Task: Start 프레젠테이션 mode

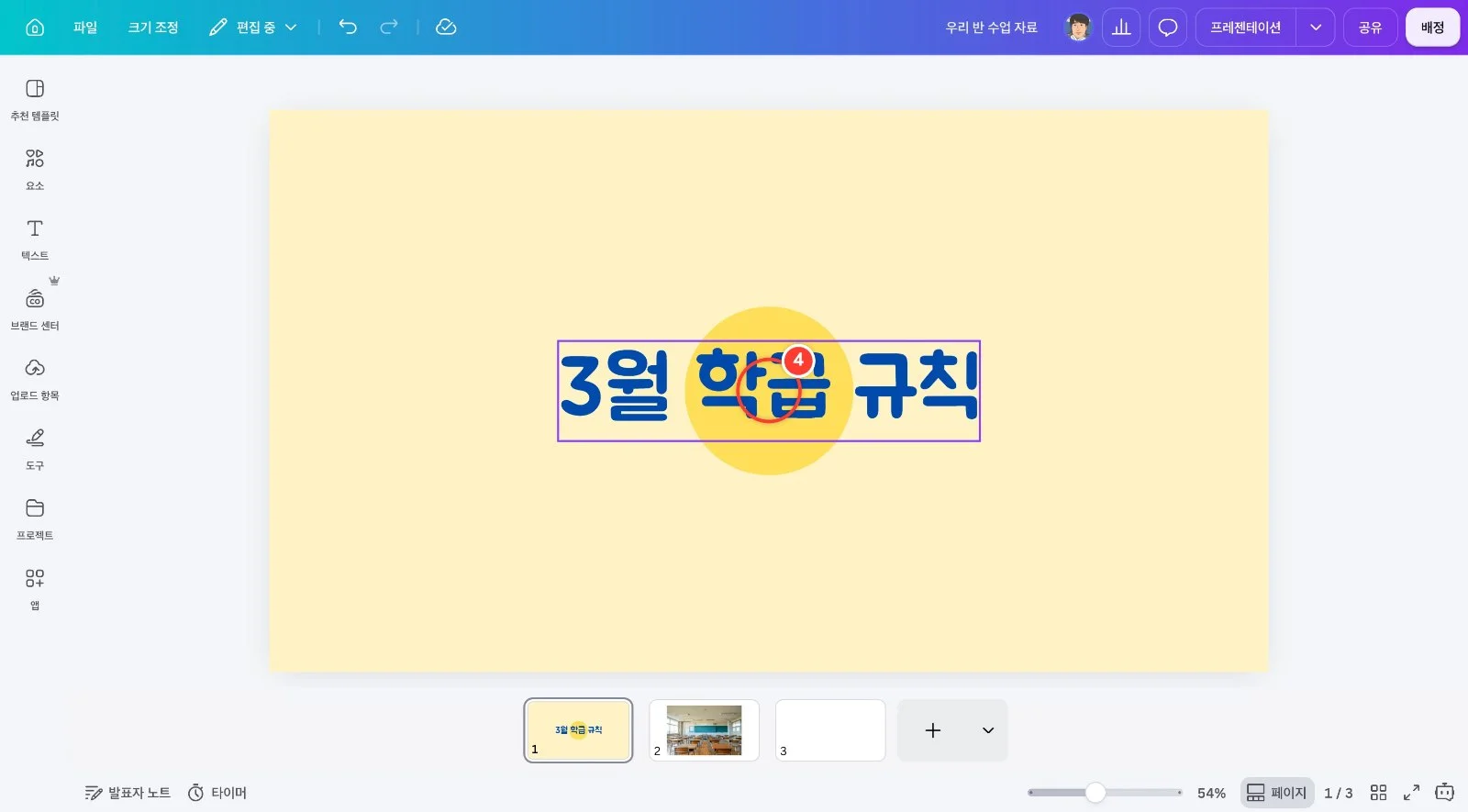Action: pos(1245,28)
